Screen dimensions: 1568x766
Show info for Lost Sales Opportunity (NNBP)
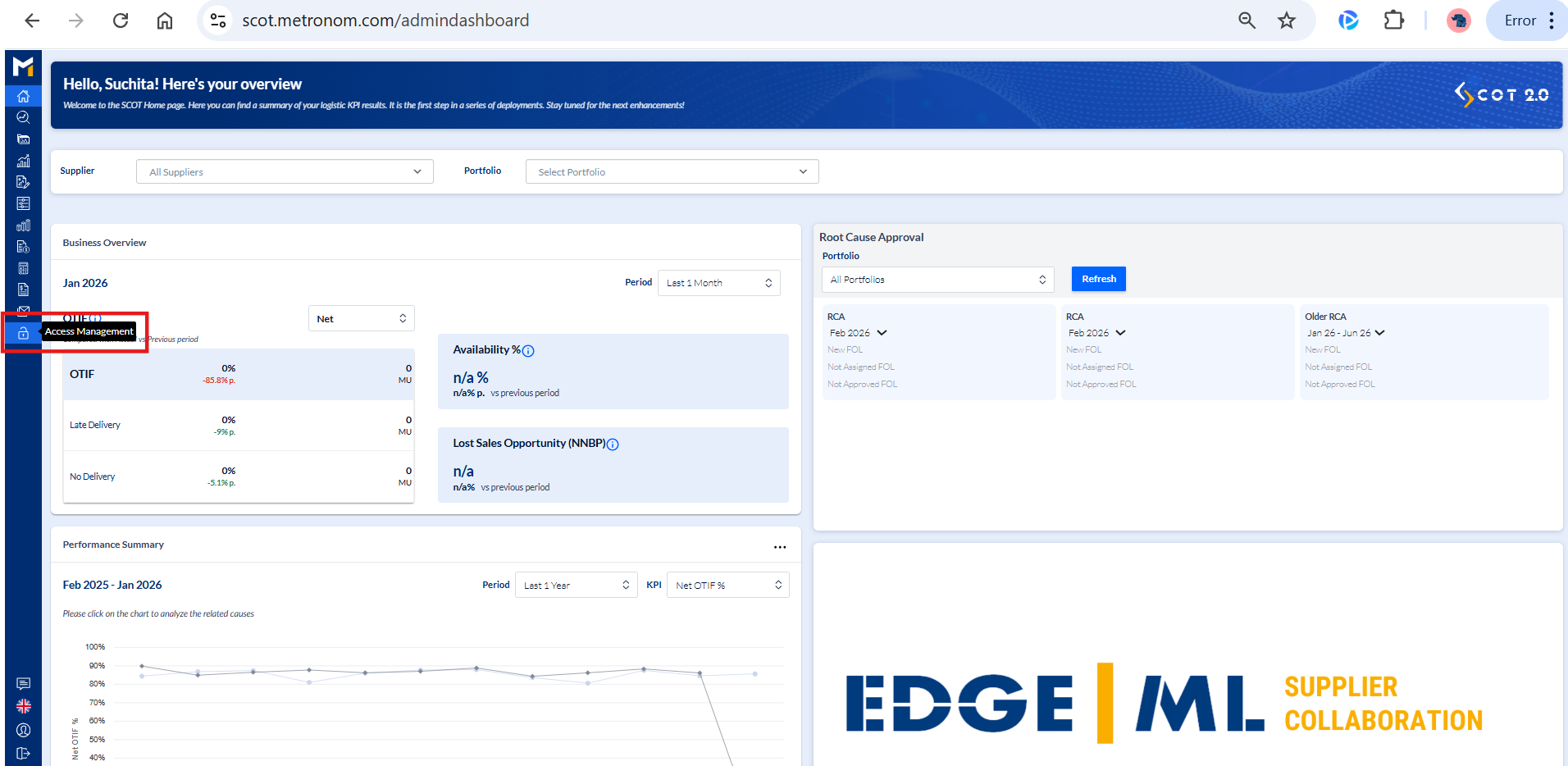pos(613,445)
